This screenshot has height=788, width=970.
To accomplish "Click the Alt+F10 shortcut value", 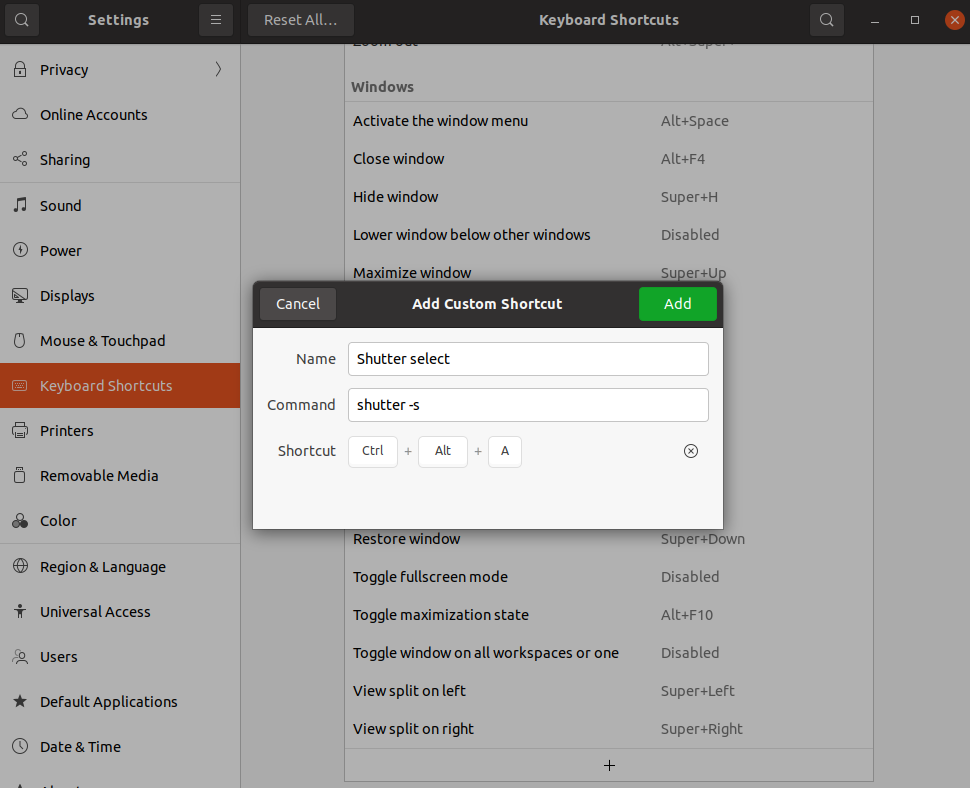I will (x=687, y=615).
